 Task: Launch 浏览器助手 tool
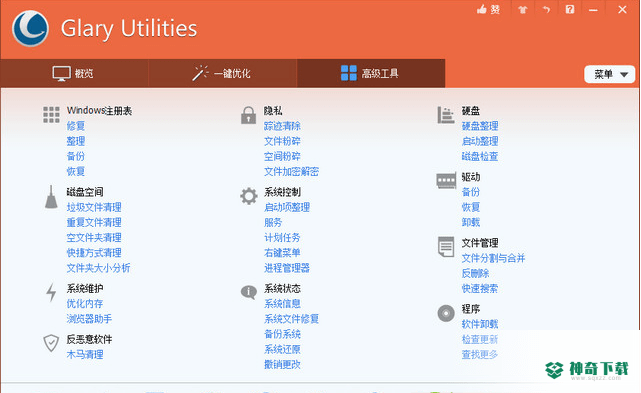[x=89, y=319]
